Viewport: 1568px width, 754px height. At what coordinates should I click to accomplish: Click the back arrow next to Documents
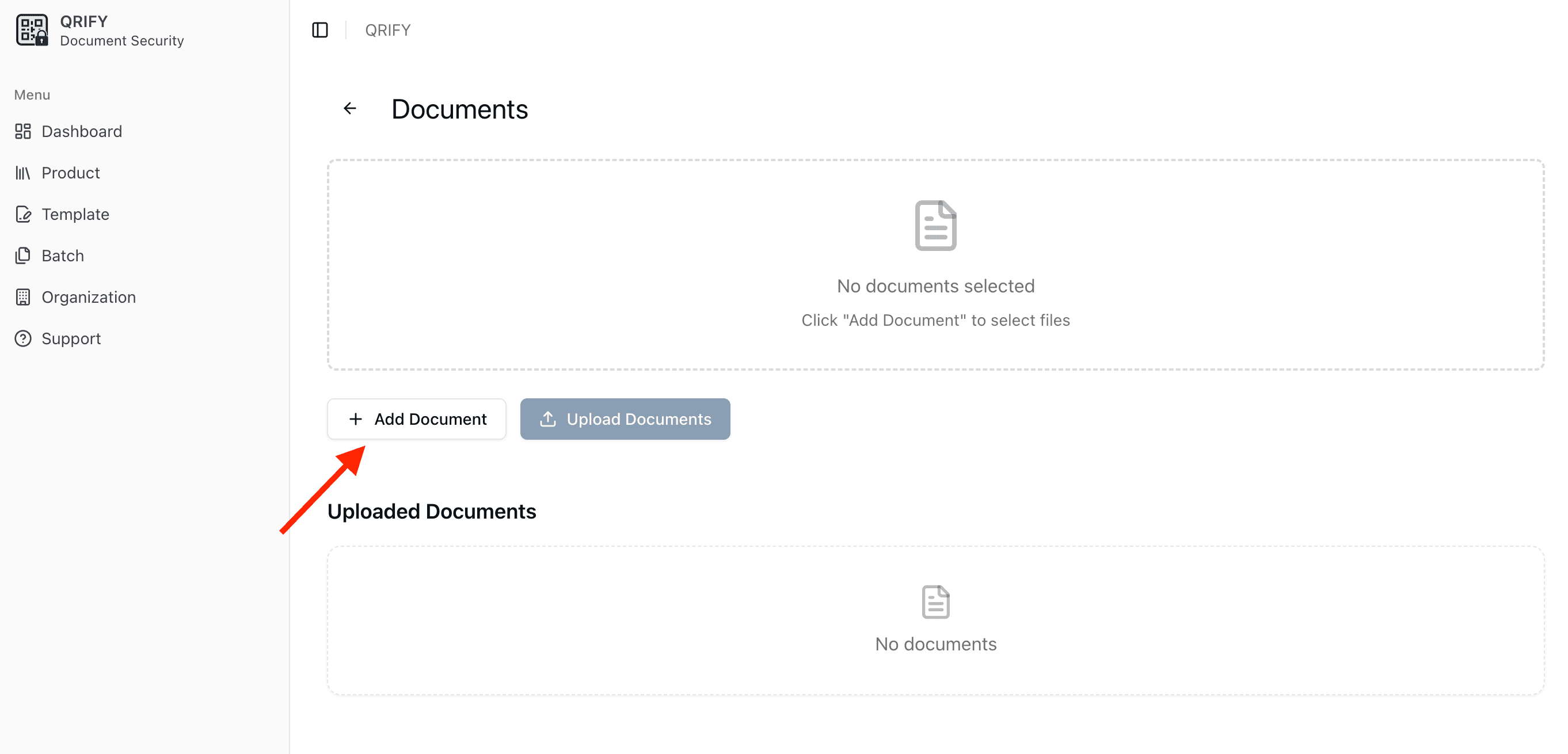pos(349,108)
